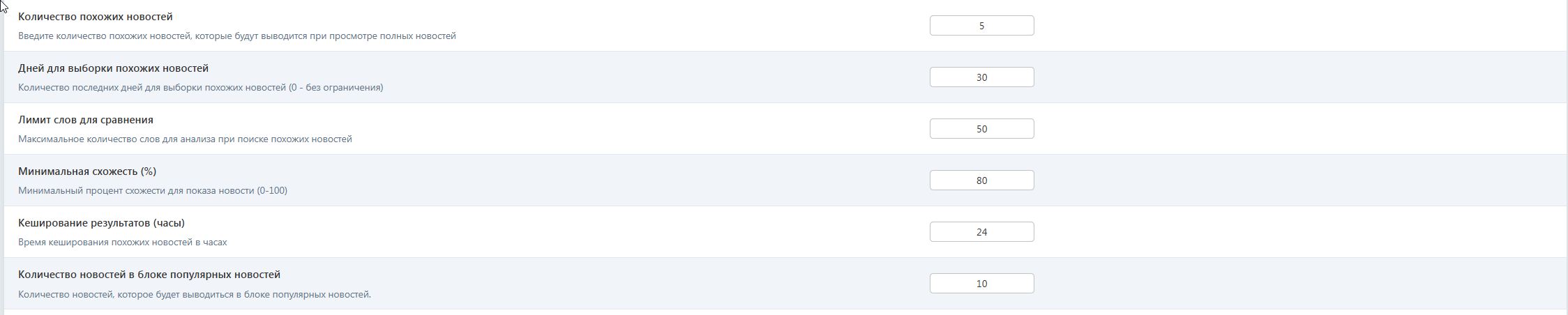Focus the Дней для выборки похожих новостей field
This screenshot has width=1568, height=315.
(981, 77)
